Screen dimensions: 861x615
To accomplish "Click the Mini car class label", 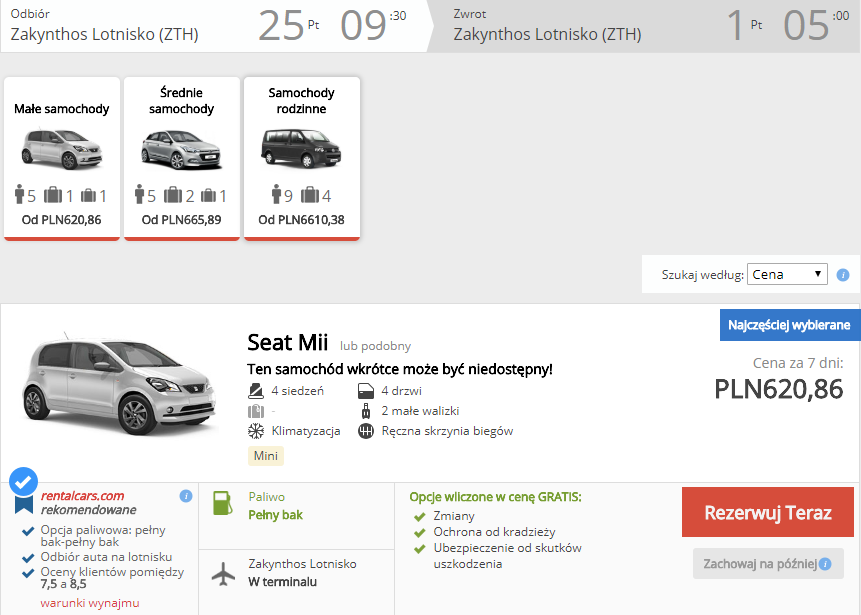I will [x=266, y=456].
